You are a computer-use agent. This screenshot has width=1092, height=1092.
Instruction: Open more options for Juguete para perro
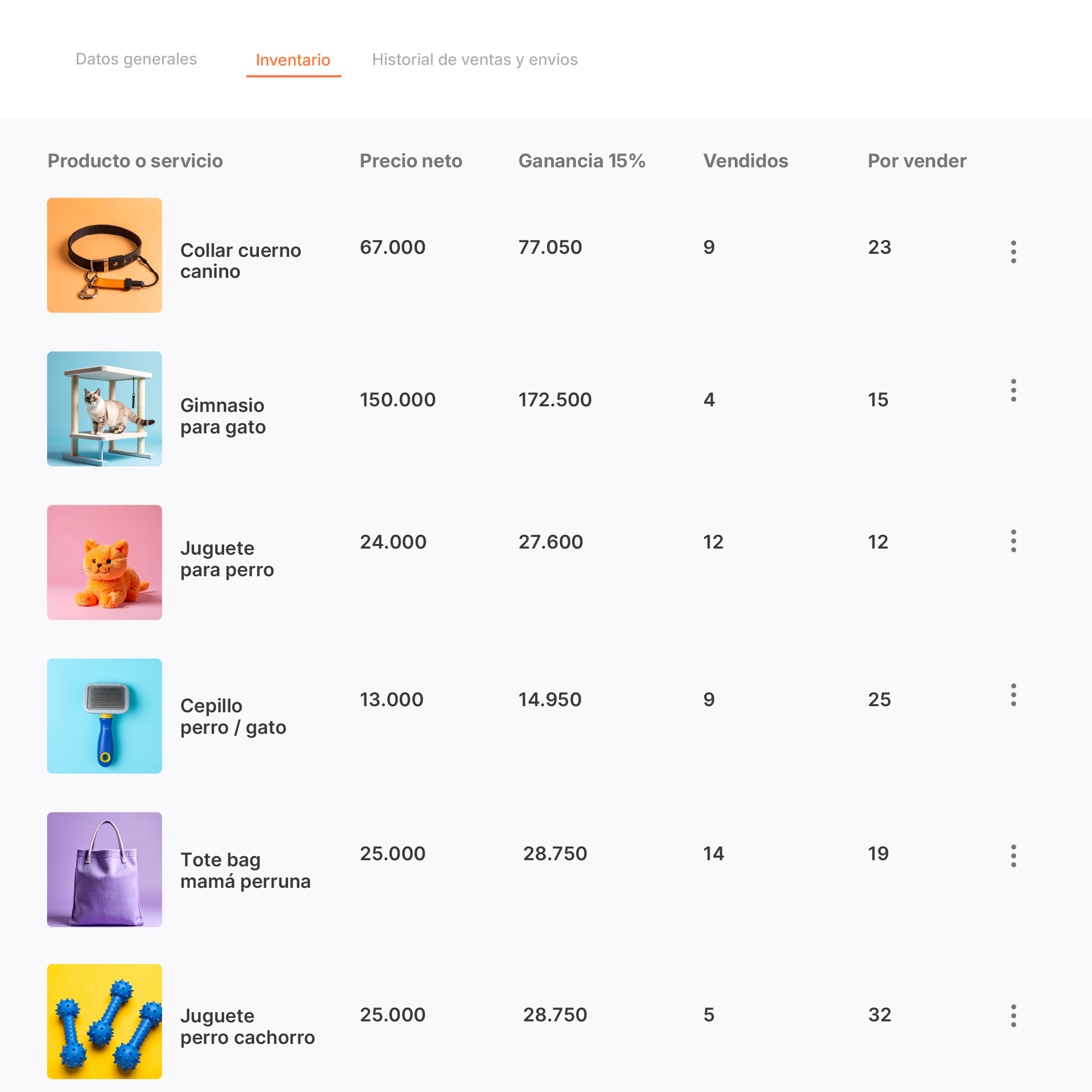click(1013, 541)
